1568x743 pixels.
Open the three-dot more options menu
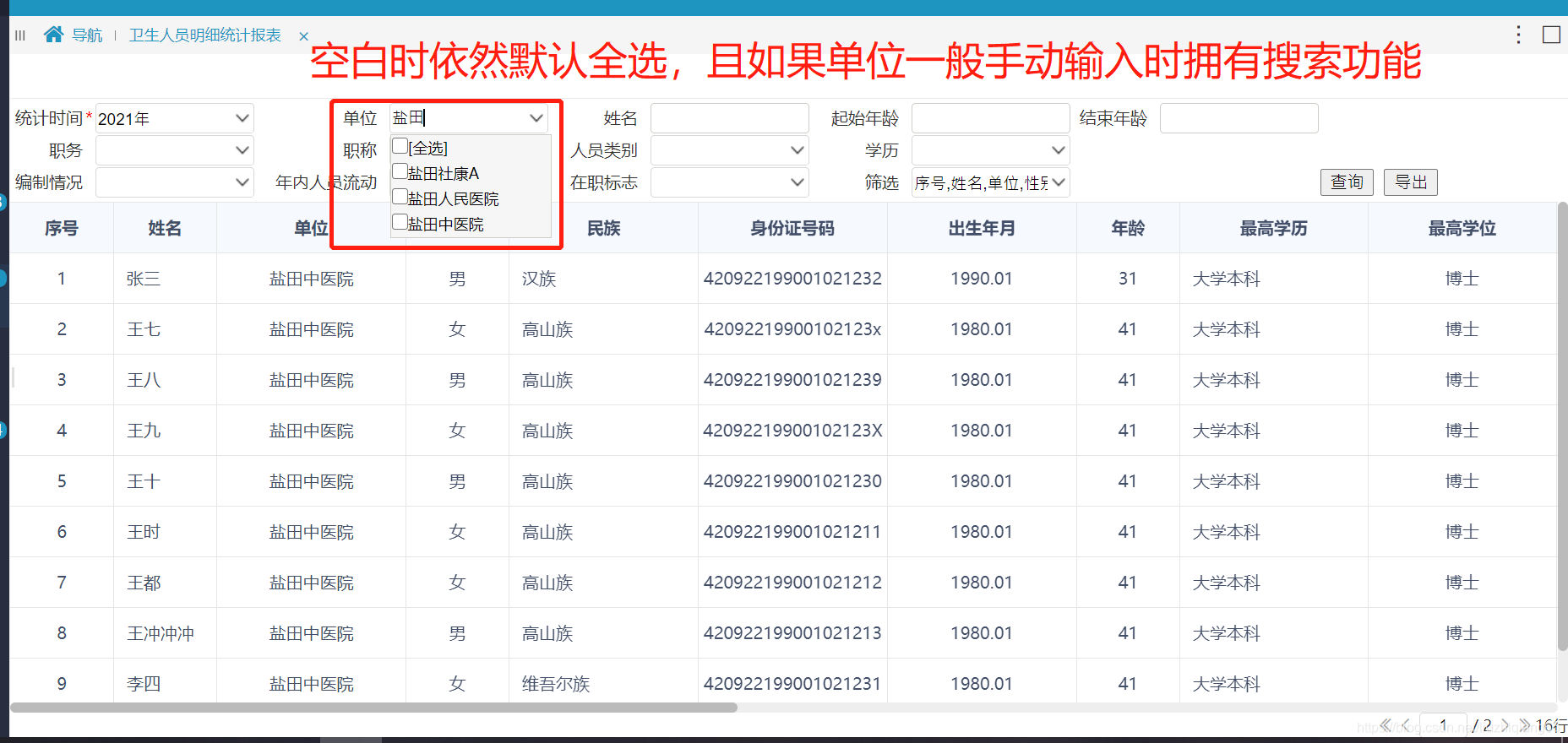click(x=1518, y=35)
